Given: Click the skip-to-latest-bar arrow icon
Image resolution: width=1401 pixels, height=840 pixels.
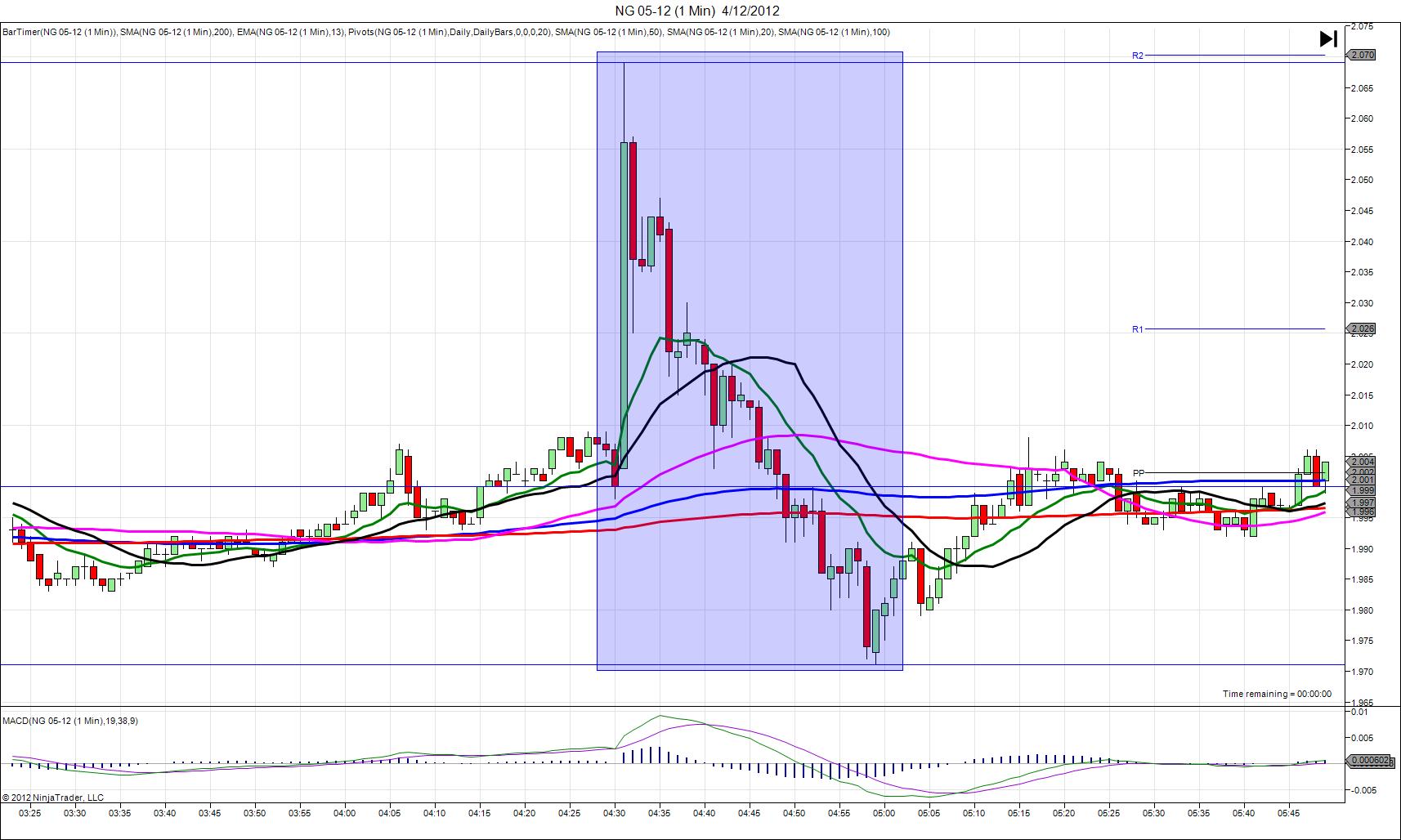Looking at the screenshot, I should 1328,38.
